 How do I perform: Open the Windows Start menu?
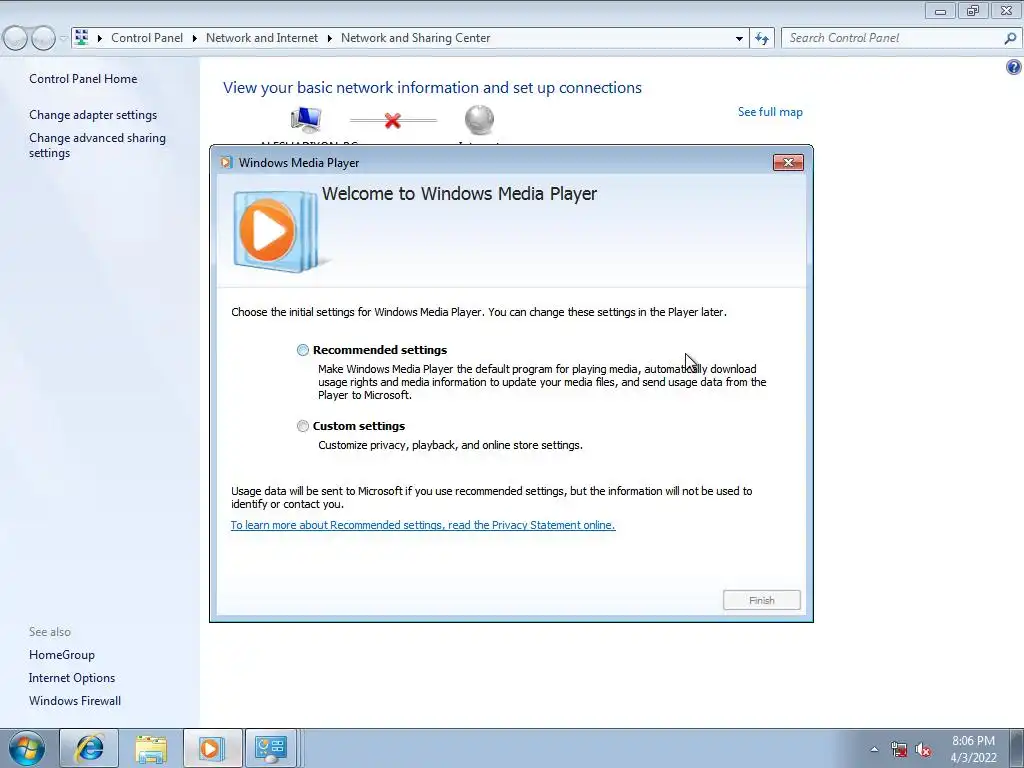(27, 748)
